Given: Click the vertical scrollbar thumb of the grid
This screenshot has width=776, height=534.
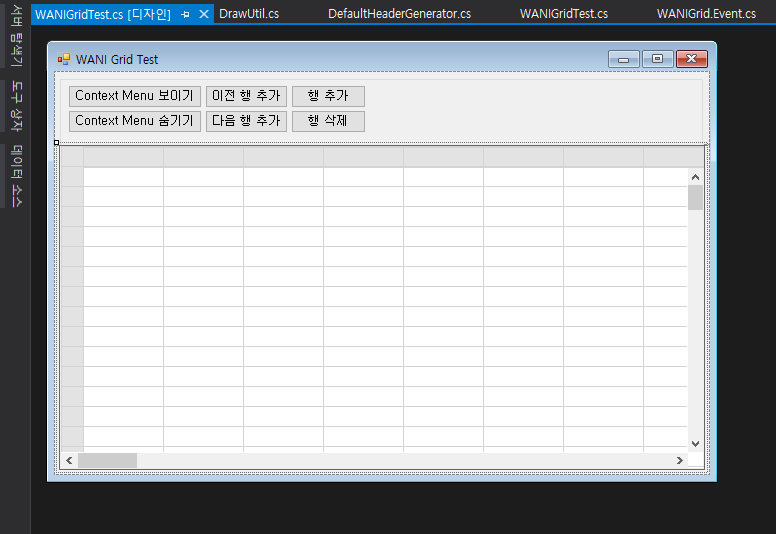Looking at the screenshot, I should coord(695,197).
